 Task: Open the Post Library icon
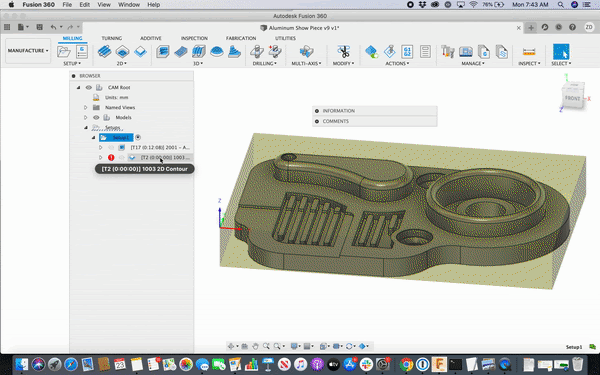484,52
